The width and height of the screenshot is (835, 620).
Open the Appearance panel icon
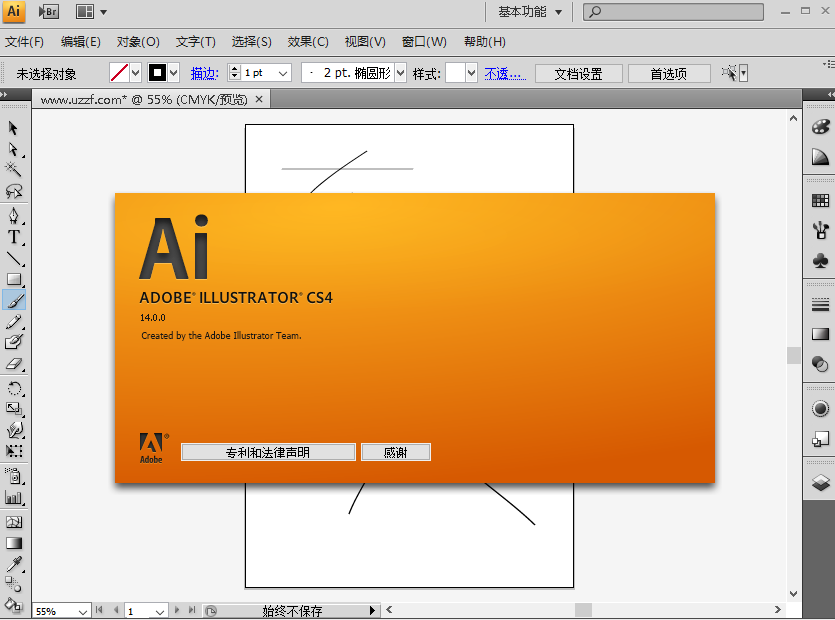(820, 409)
